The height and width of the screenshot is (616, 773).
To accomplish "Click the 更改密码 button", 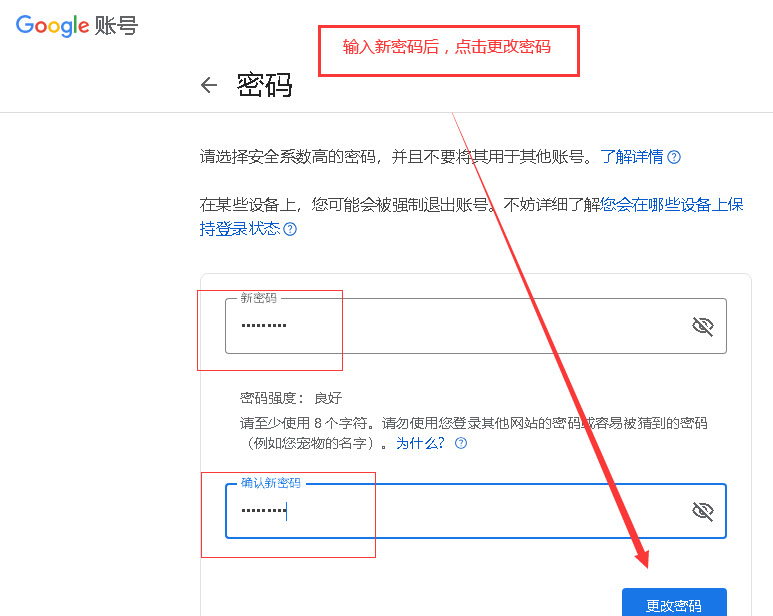I will coord(674,602).
